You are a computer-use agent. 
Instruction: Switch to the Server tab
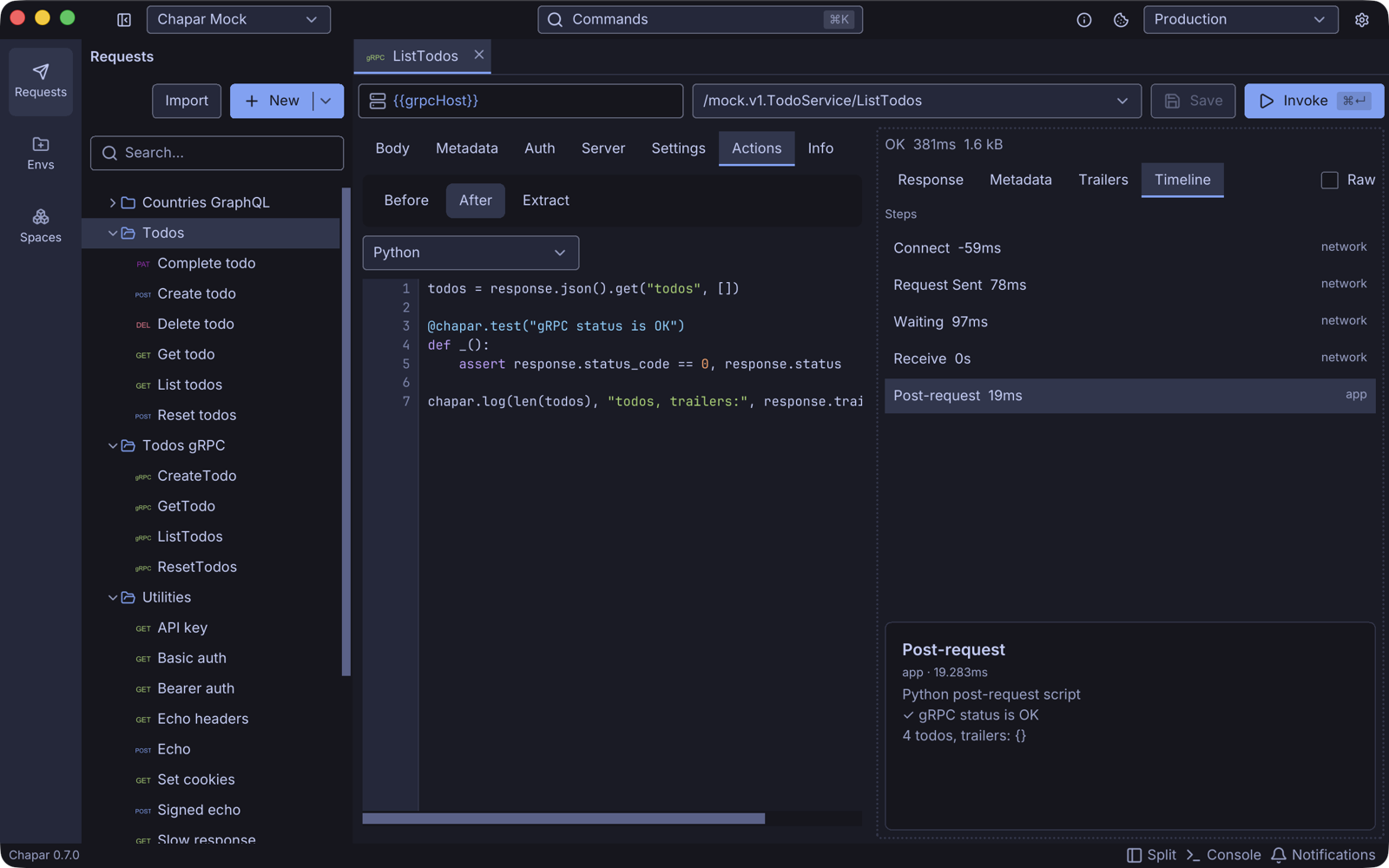coord(603,148)
